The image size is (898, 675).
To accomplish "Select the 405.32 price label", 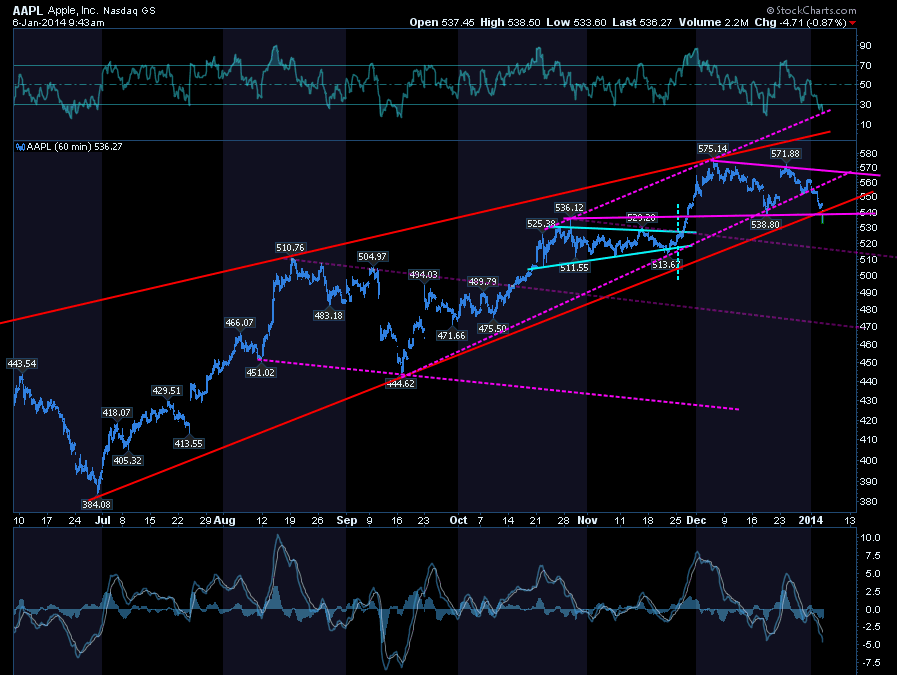I will click(x=128, y=460).
